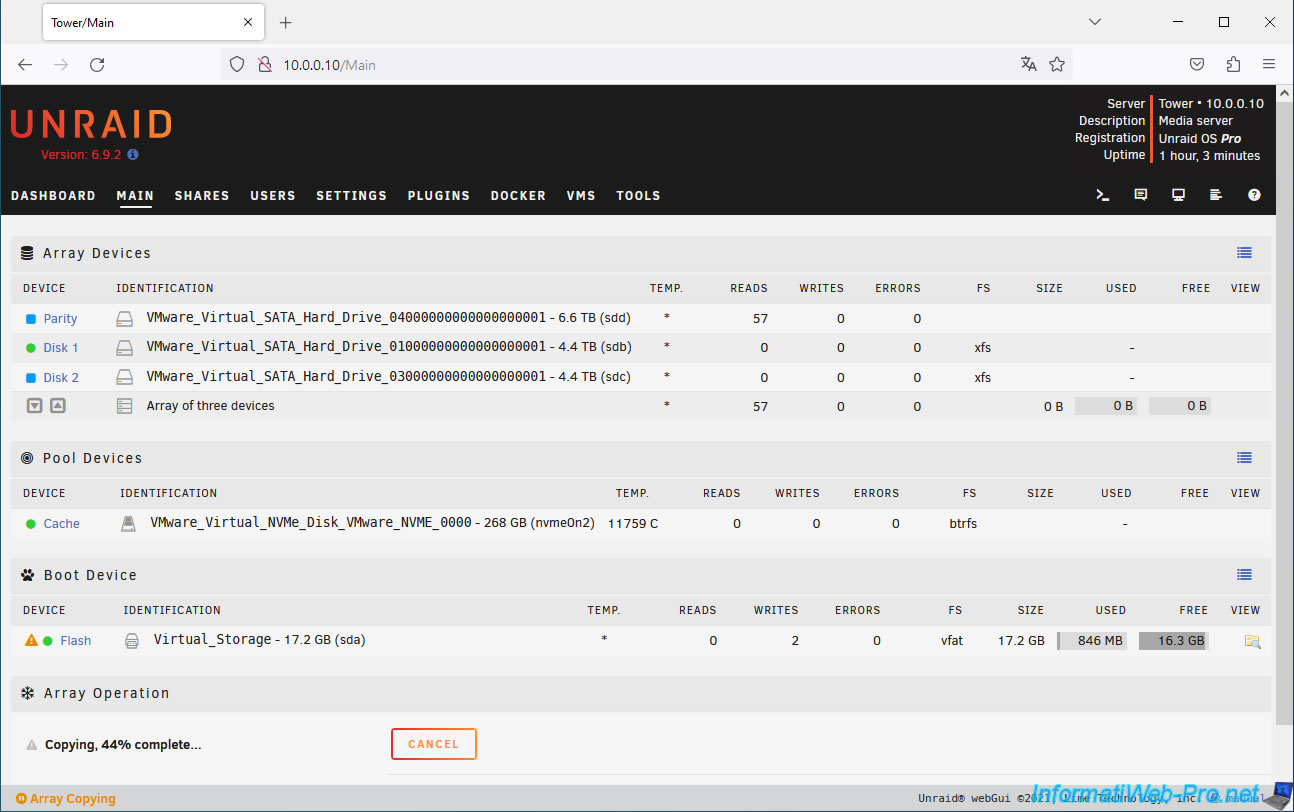Cancel the array copying operation
This screenshot has height=812, width=1294.
click(433, 744)
